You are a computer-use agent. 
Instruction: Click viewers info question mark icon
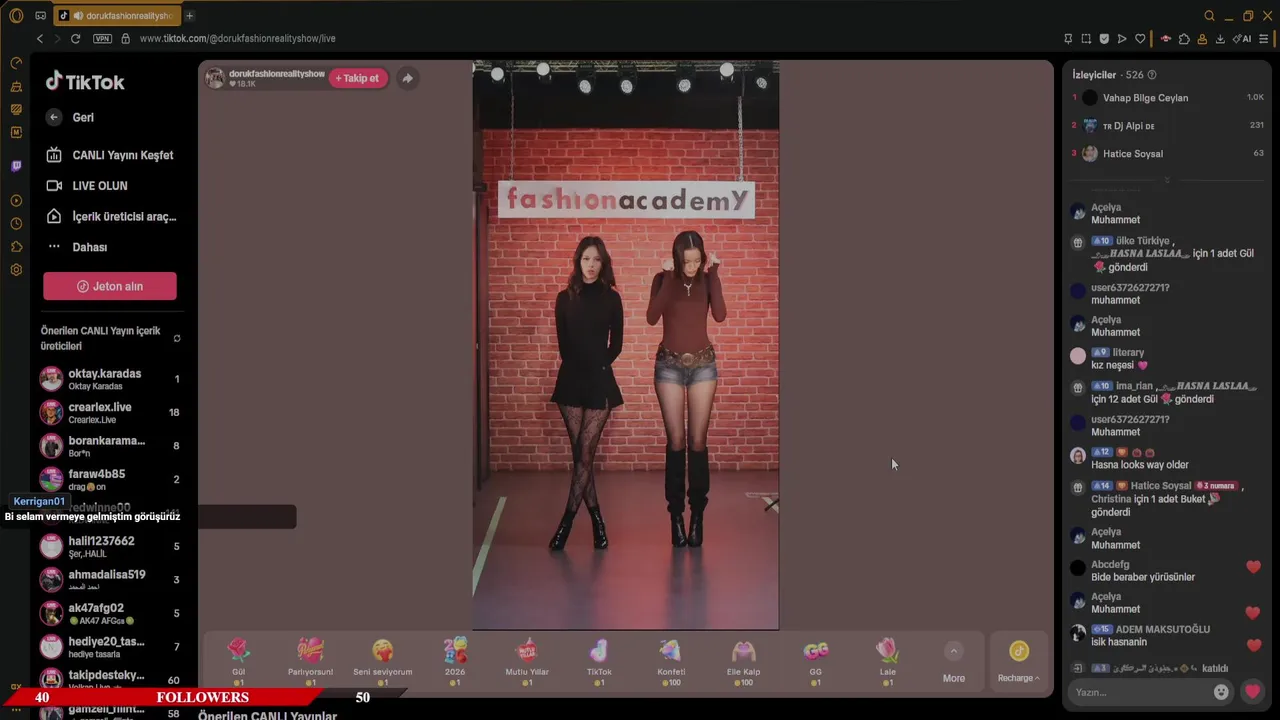[1152, 75]
